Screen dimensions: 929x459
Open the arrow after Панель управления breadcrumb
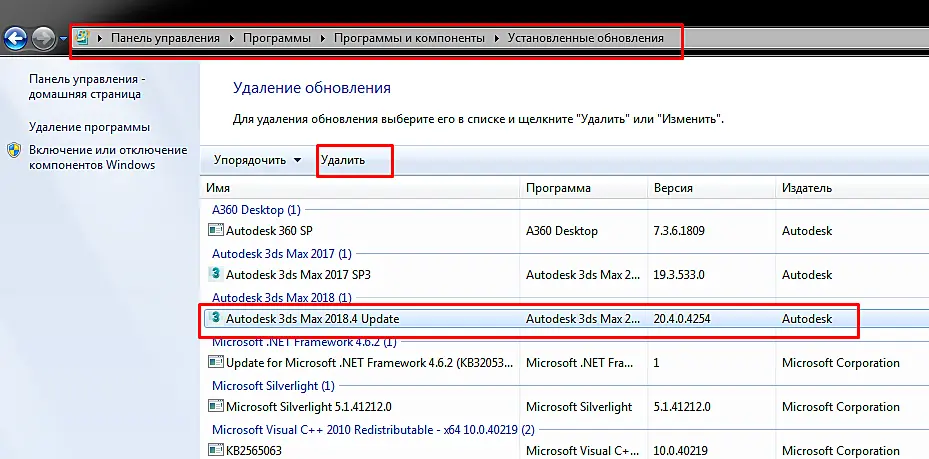[232, 38]
